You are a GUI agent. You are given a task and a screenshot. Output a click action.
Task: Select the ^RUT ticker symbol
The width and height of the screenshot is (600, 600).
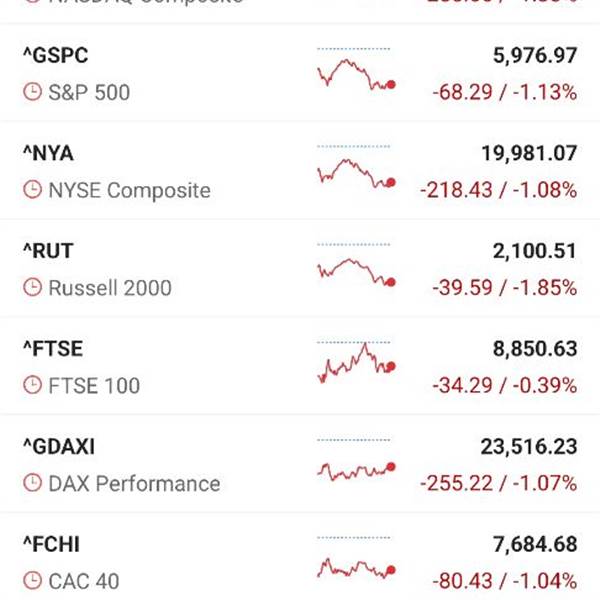coord(48,251)
